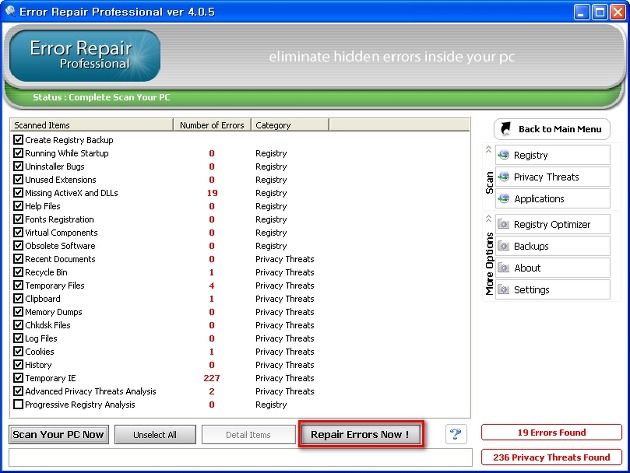Sort by Number of Errors column
The width and height of the screenshot is (630, 473).
coord(212,125)
